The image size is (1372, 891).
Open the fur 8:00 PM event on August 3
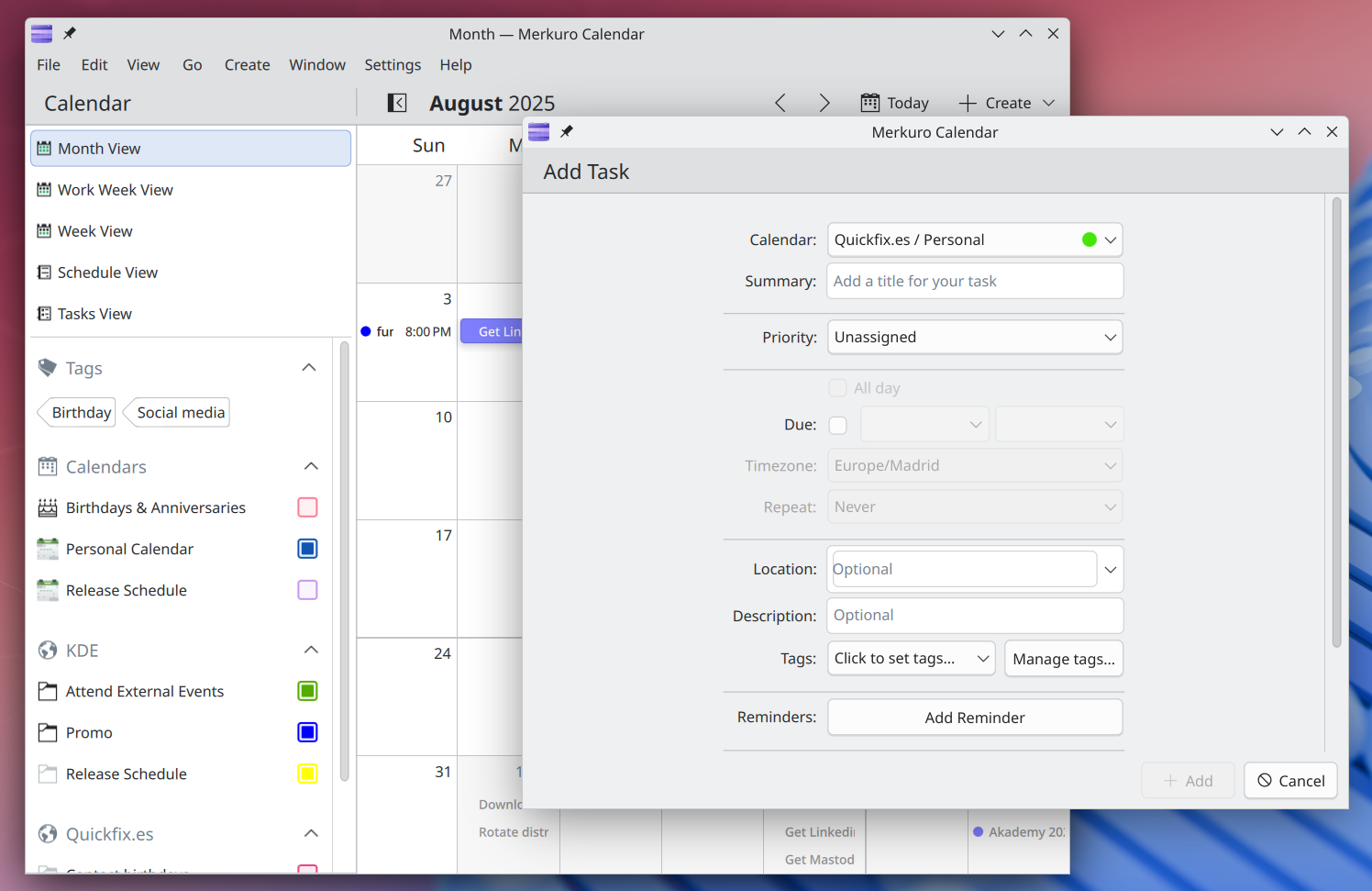coord(406,331)
